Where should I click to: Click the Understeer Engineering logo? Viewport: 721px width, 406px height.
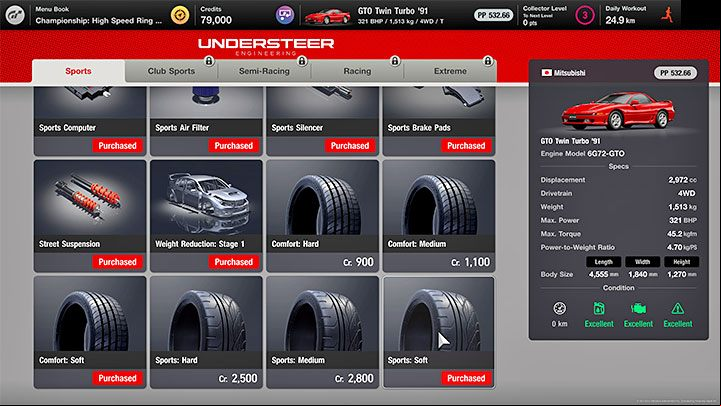[x=266, y=47]
